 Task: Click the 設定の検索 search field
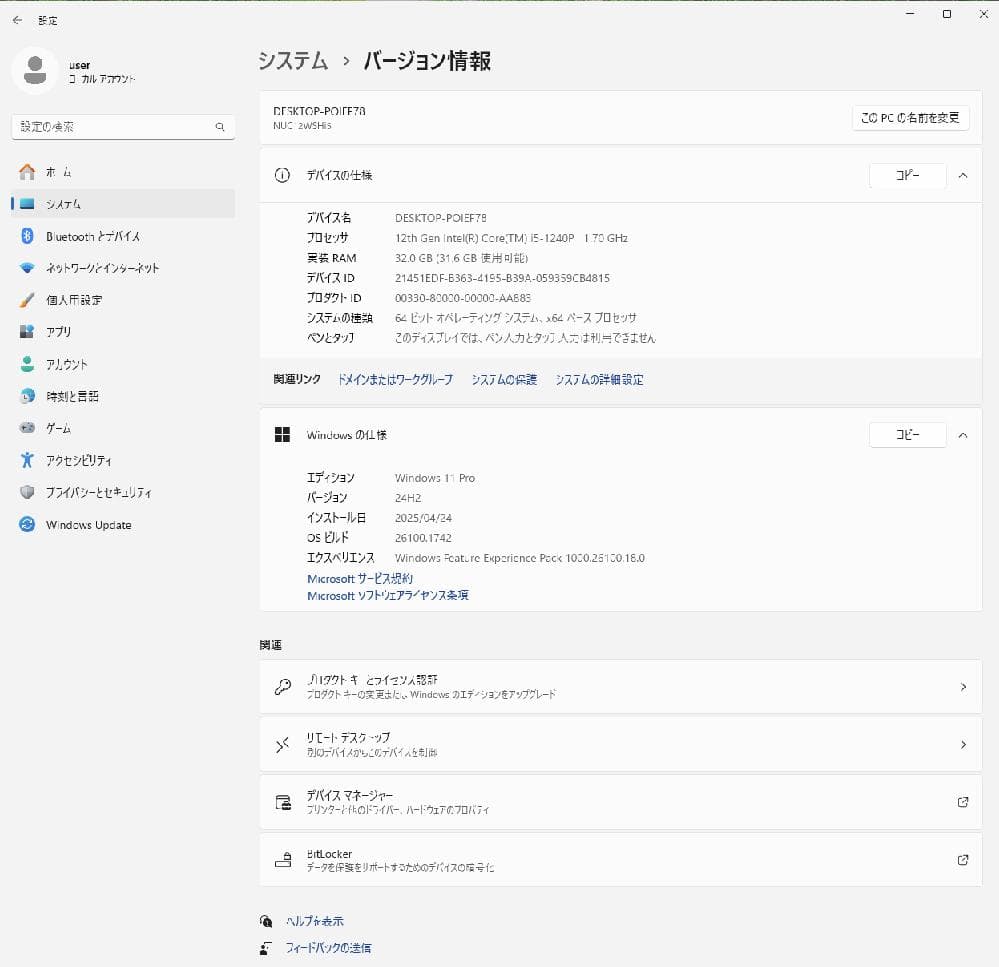tap(115, 127)
